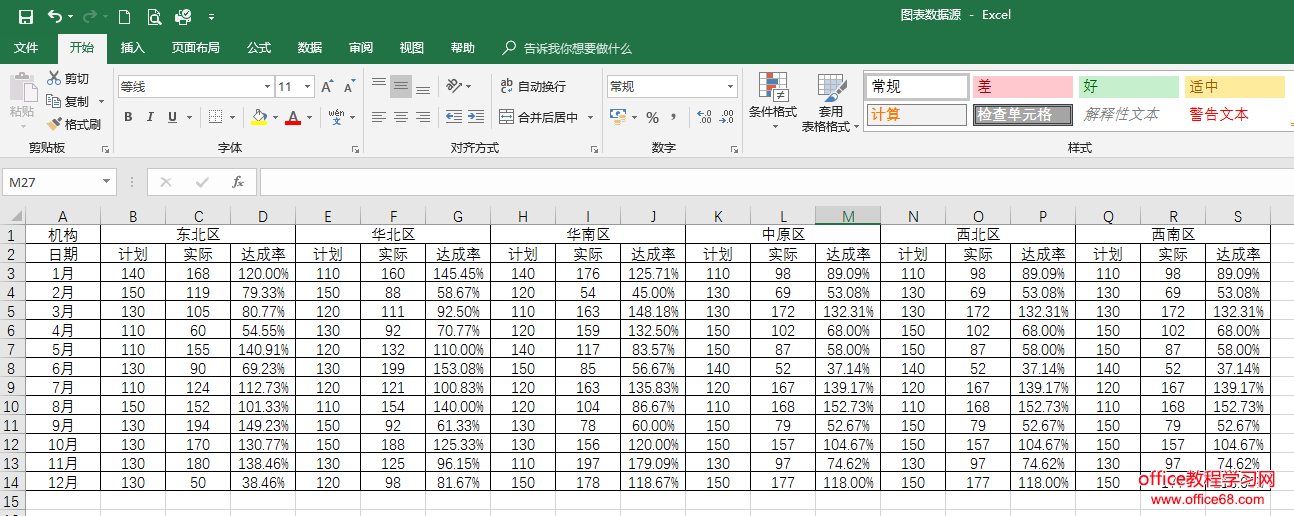Open the Merge and Center dropdown arrow
Screen dimensions: 1294x516
click(x=590, y=117)
